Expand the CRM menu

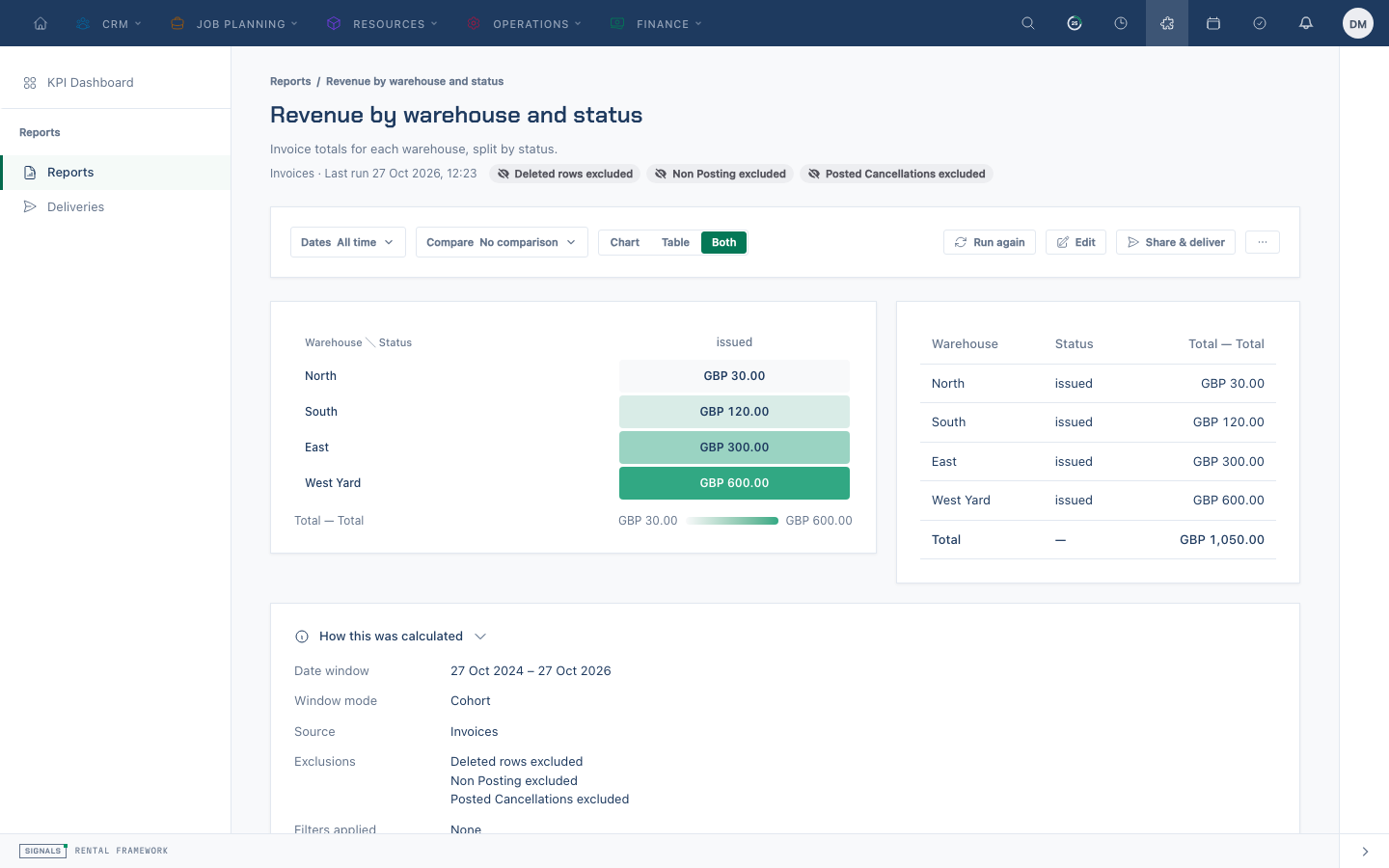[109, 23]
